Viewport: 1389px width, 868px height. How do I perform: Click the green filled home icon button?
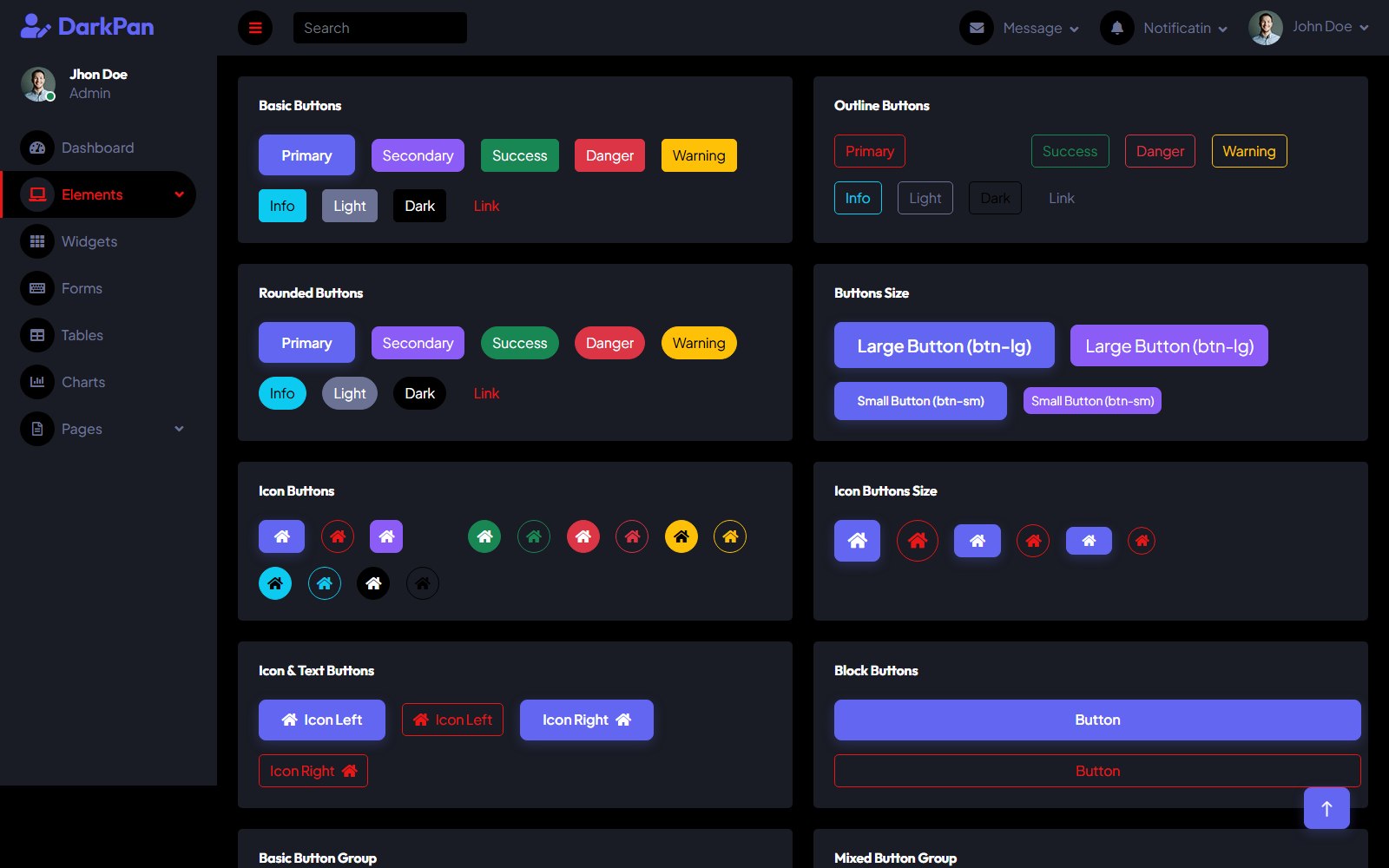tap(484, 536)
